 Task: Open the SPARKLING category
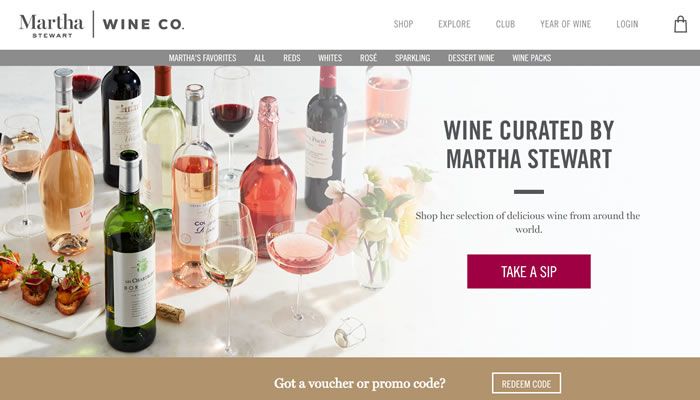pos(412,58)
